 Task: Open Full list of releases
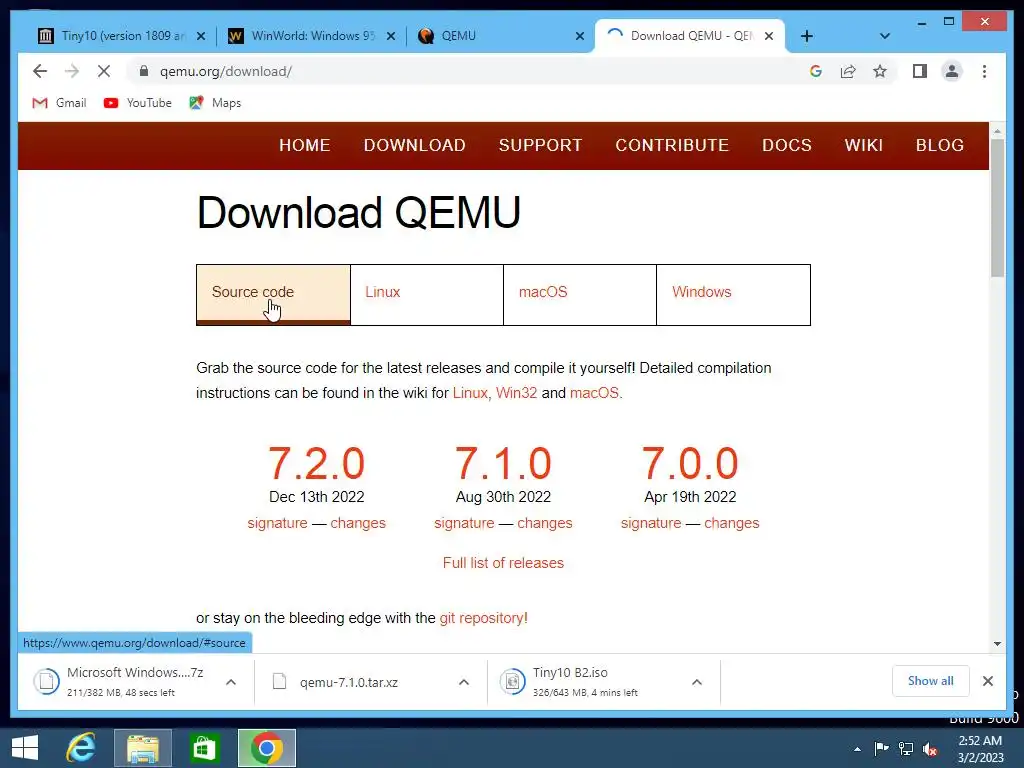click(503, 563)
